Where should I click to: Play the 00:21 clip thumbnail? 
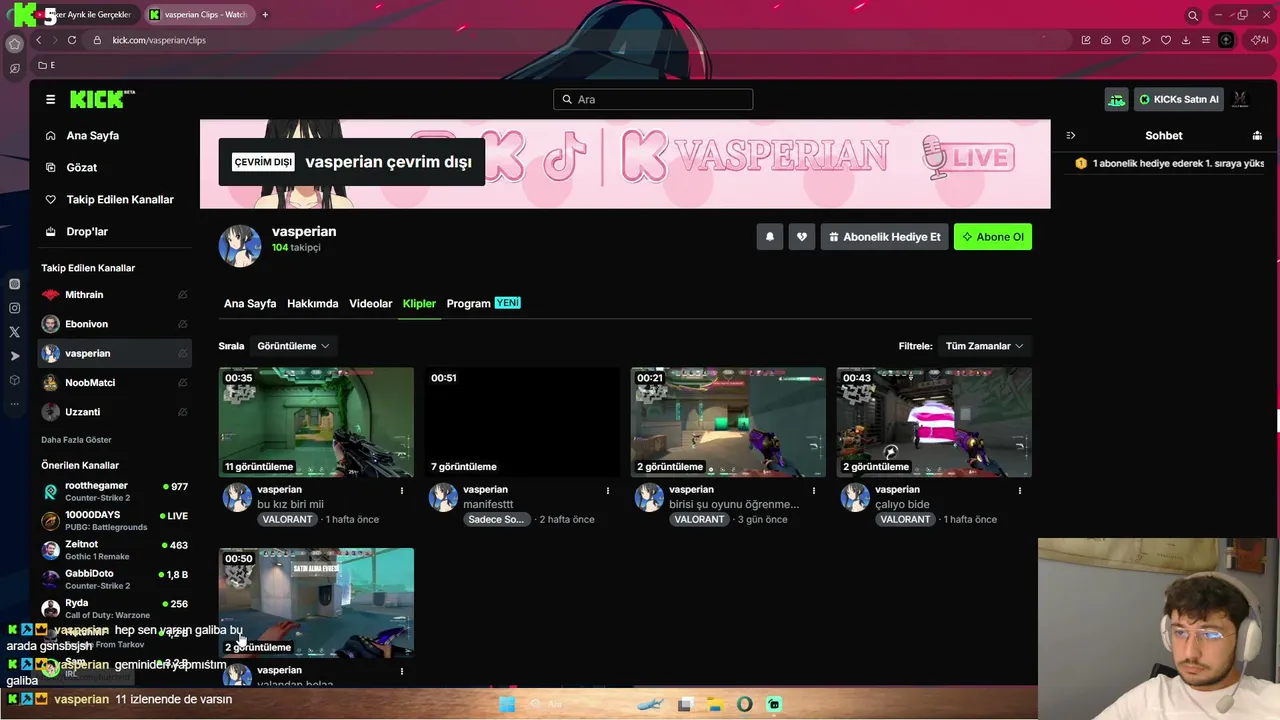click(x=728, y=422)
